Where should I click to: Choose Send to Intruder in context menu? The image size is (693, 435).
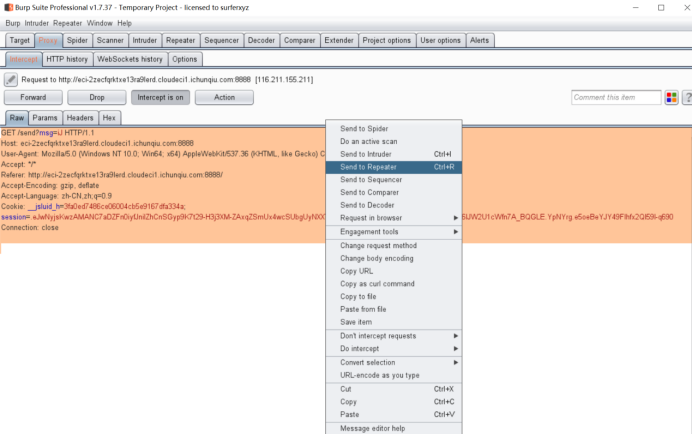coord(394,154)
